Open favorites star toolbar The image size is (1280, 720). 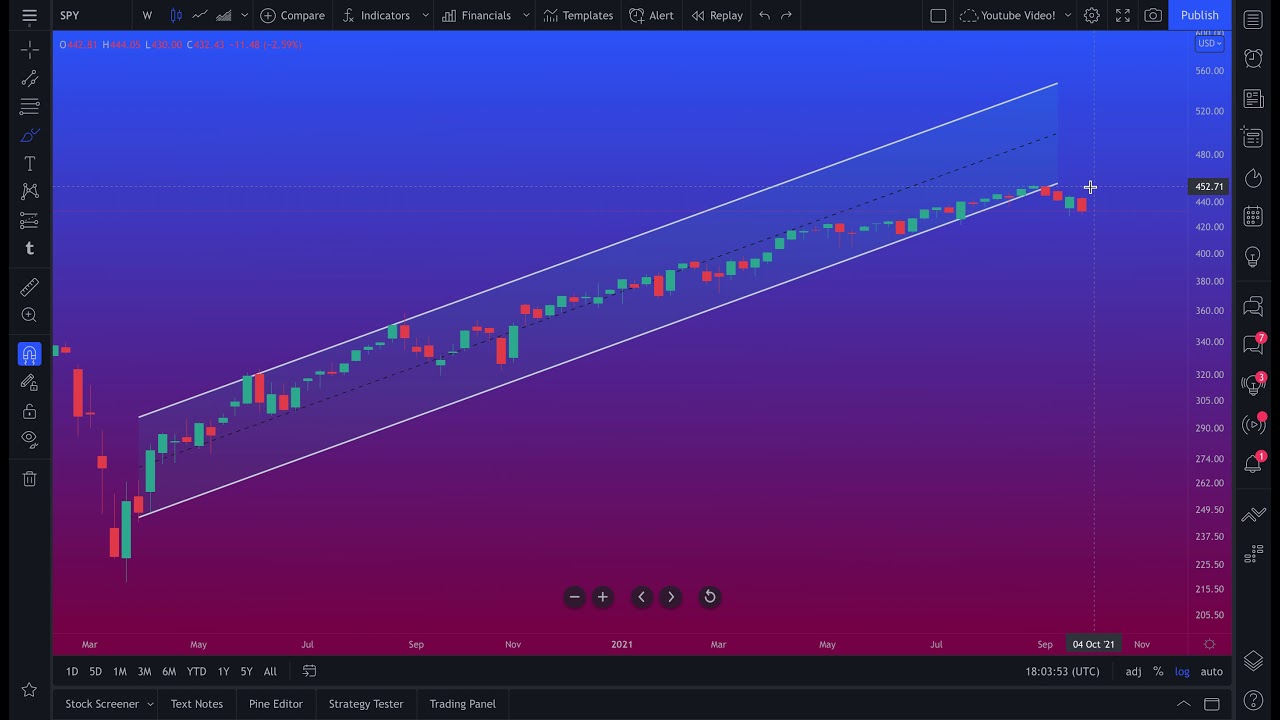pos(29,689)
